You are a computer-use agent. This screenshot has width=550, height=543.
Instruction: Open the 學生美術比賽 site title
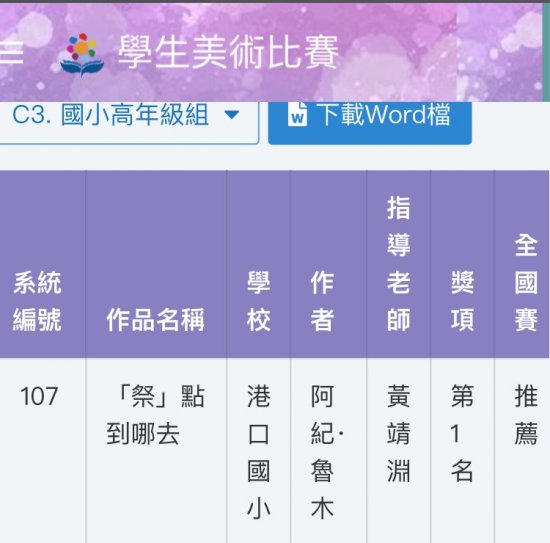pyautogui.click(x=228, y=53)
